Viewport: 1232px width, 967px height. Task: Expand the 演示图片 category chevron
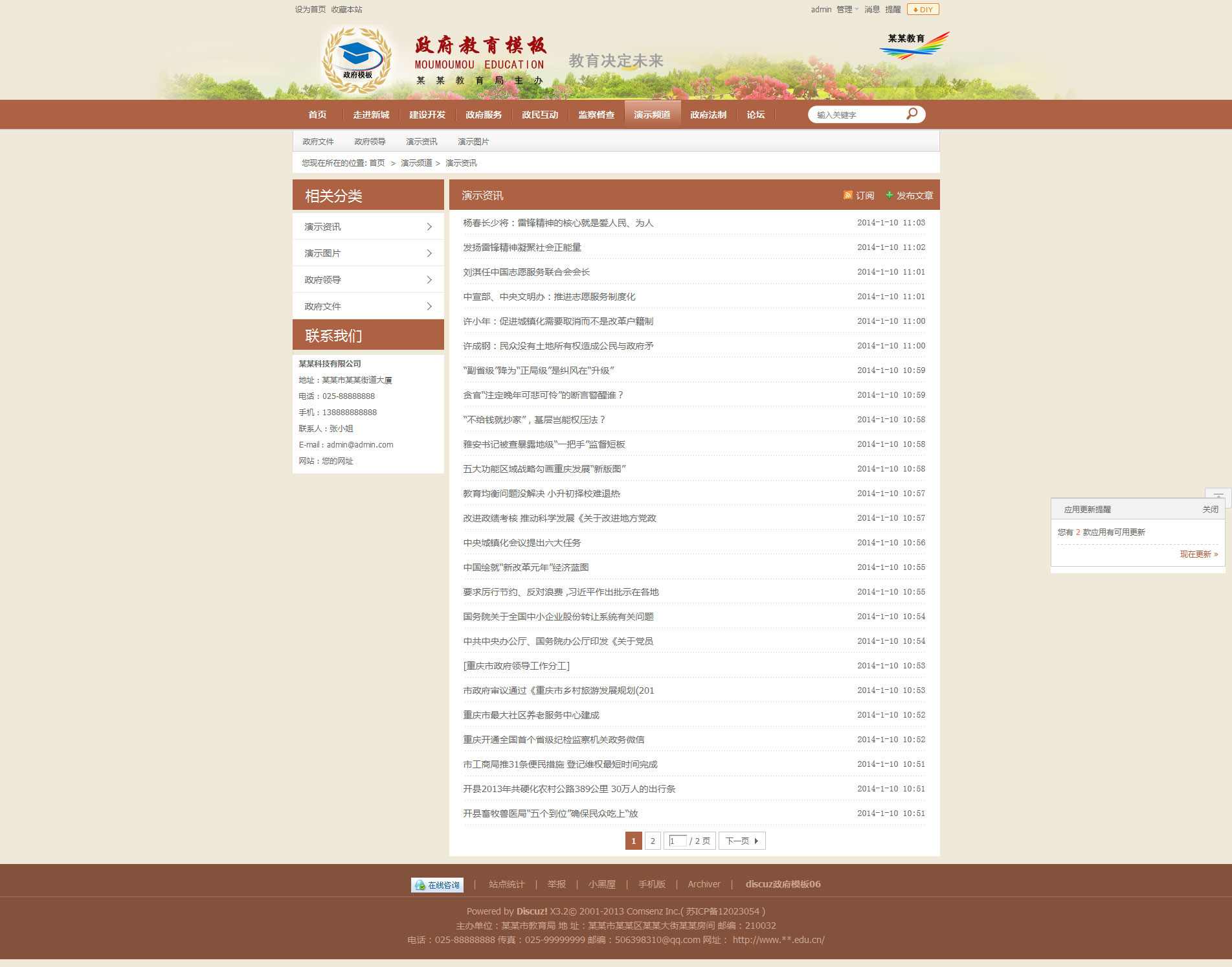point(429,253)
